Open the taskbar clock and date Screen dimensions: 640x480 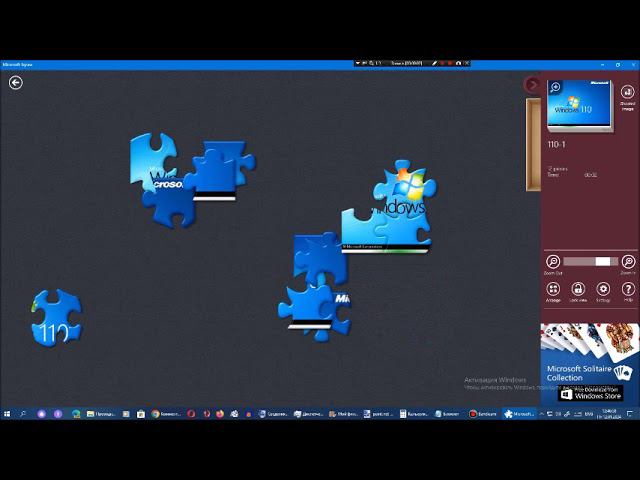click(609, 414)
